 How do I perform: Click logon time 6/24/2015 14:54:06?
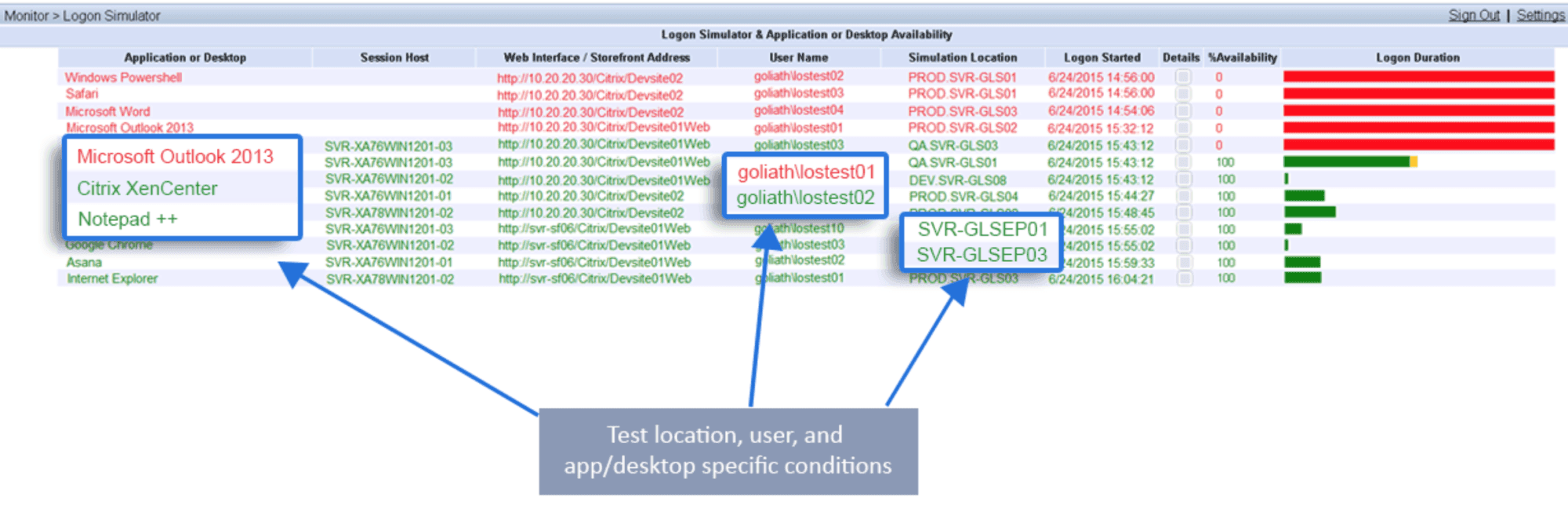point(1102,111)
